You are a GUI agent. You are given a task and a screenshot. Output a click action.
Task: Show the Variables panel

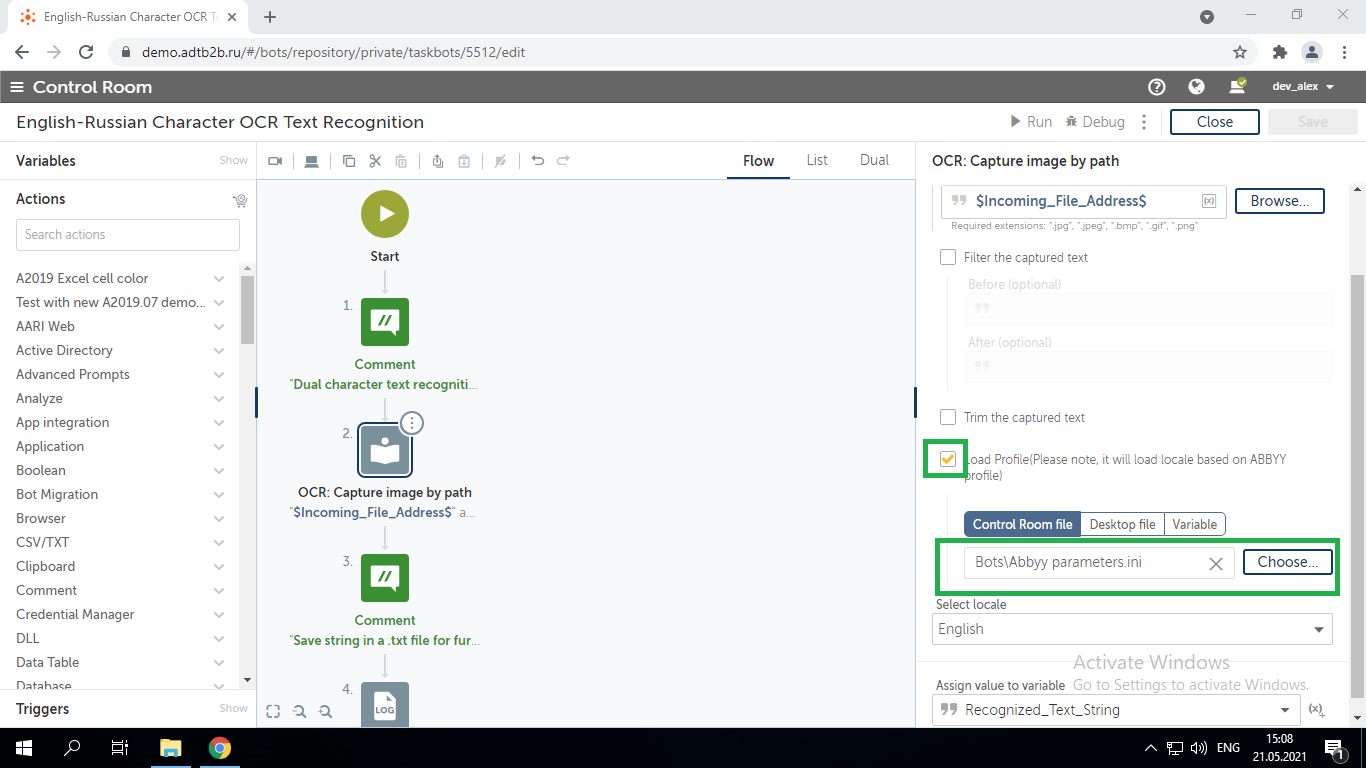click(233, 160)
